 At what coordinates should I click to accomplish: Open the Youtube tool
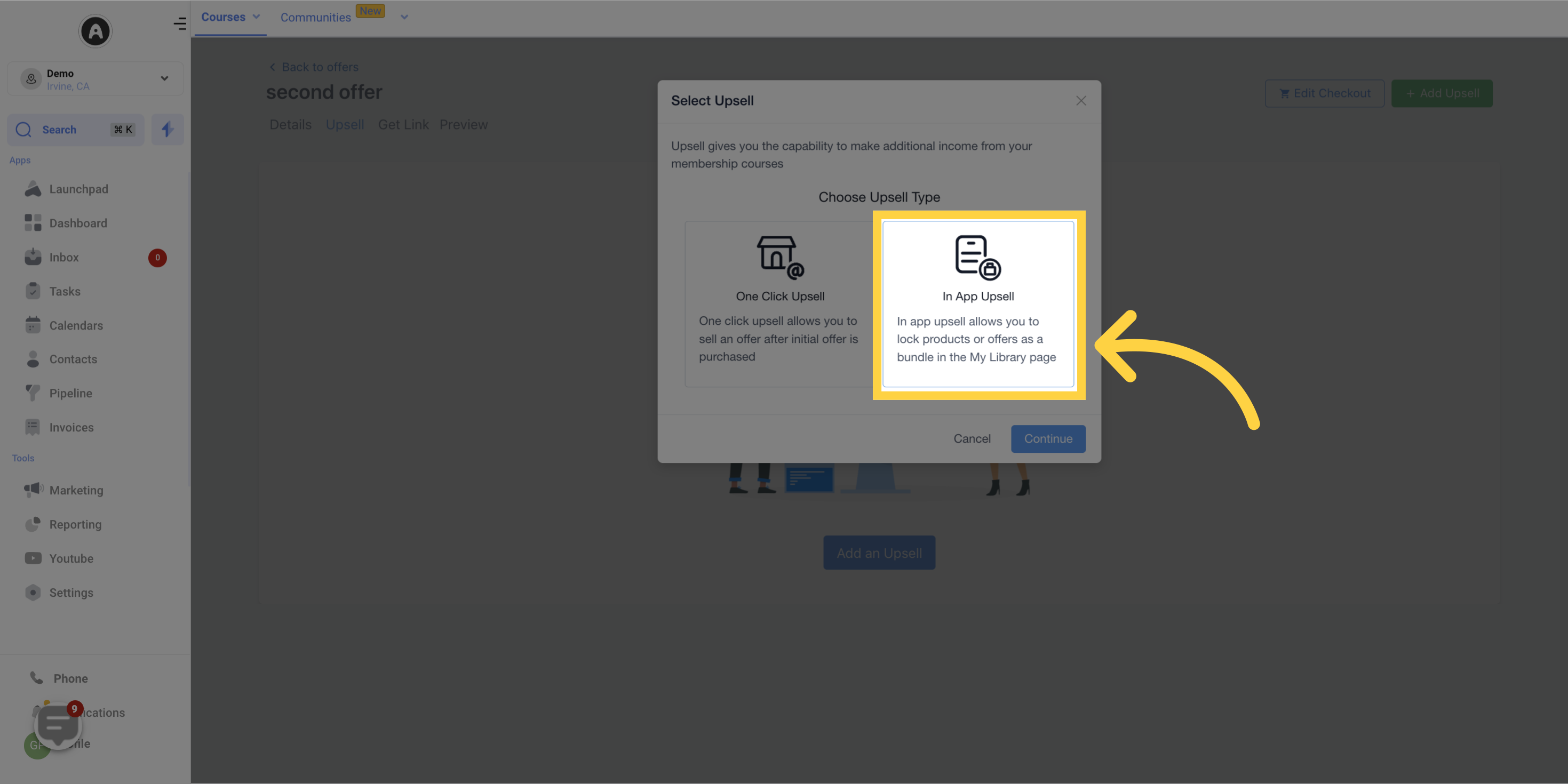pyautogui.click(x=71, y=558)
